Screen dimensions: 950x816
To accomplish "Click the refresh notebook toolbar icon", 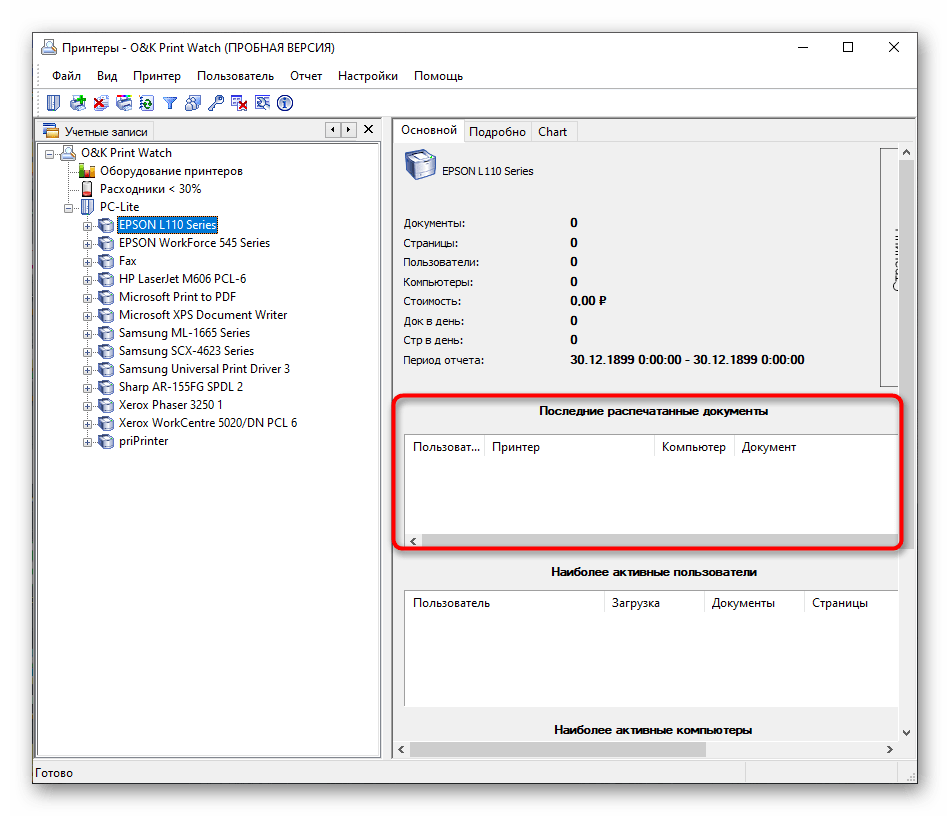I will [147, 103].
